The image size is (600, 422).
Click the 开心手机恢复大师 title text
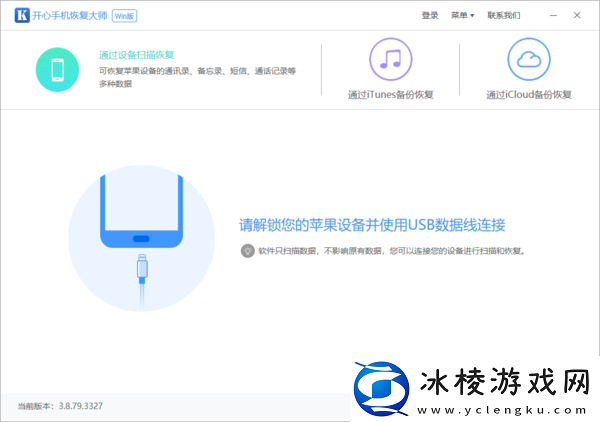70,15
